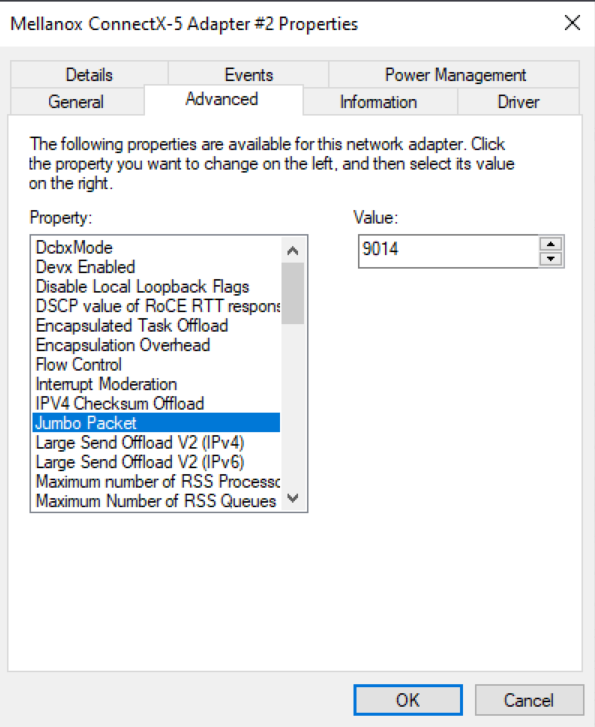595x727 pixels.
Task: Select the highlighted Jumbo Packet property
Action: (x=156, y=423)
